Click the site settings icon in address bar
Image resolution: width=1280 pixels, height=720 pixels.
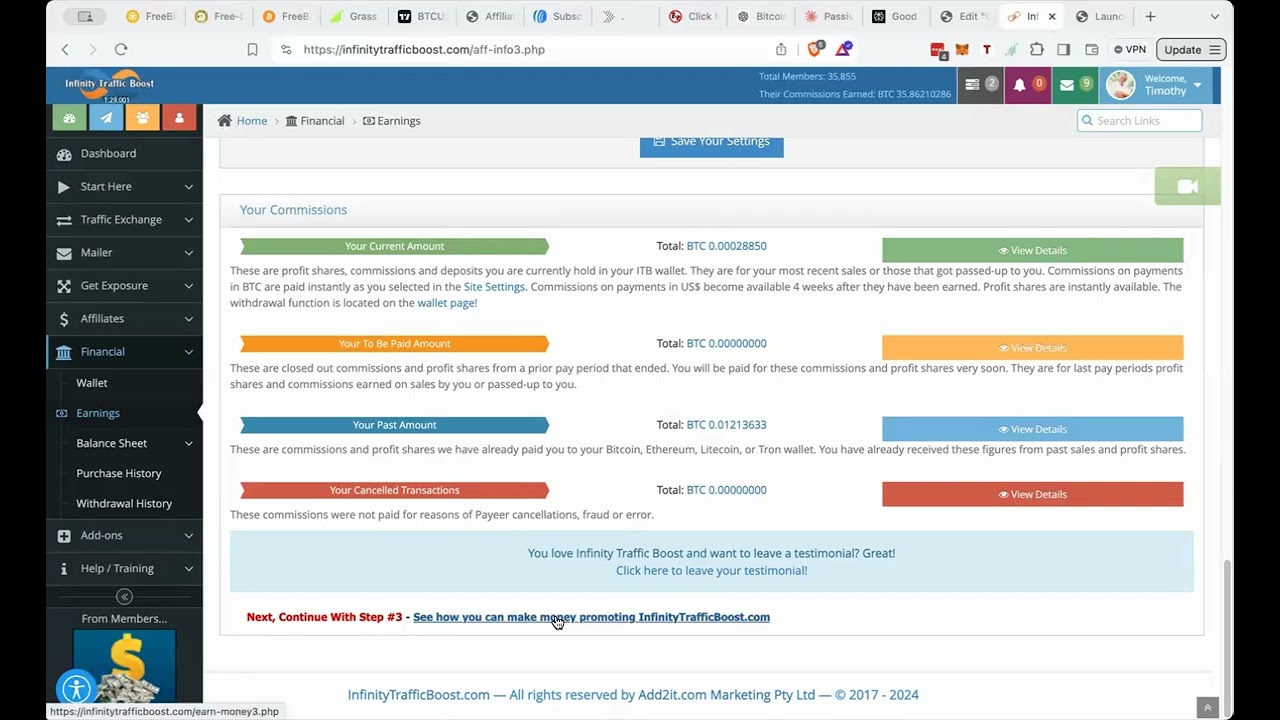(286, 49)
